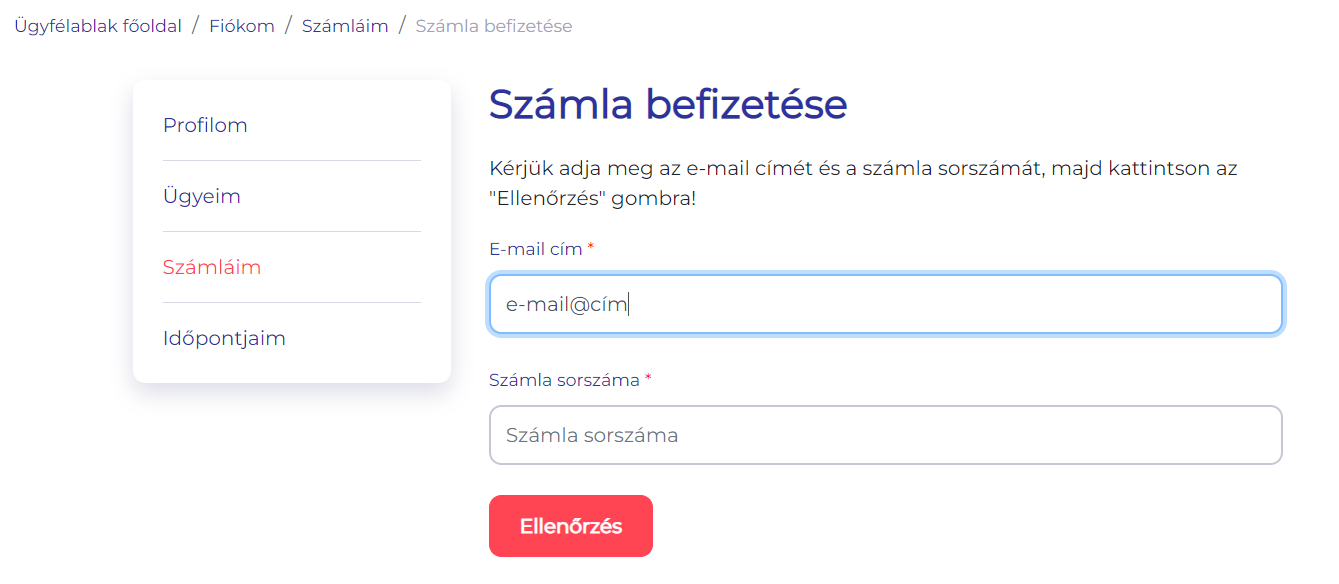Click the current Számla befizetése breadcrumb item
The height and width of the screenshot is (584, 1339).
pyautogui.click(x=493, y=26)
